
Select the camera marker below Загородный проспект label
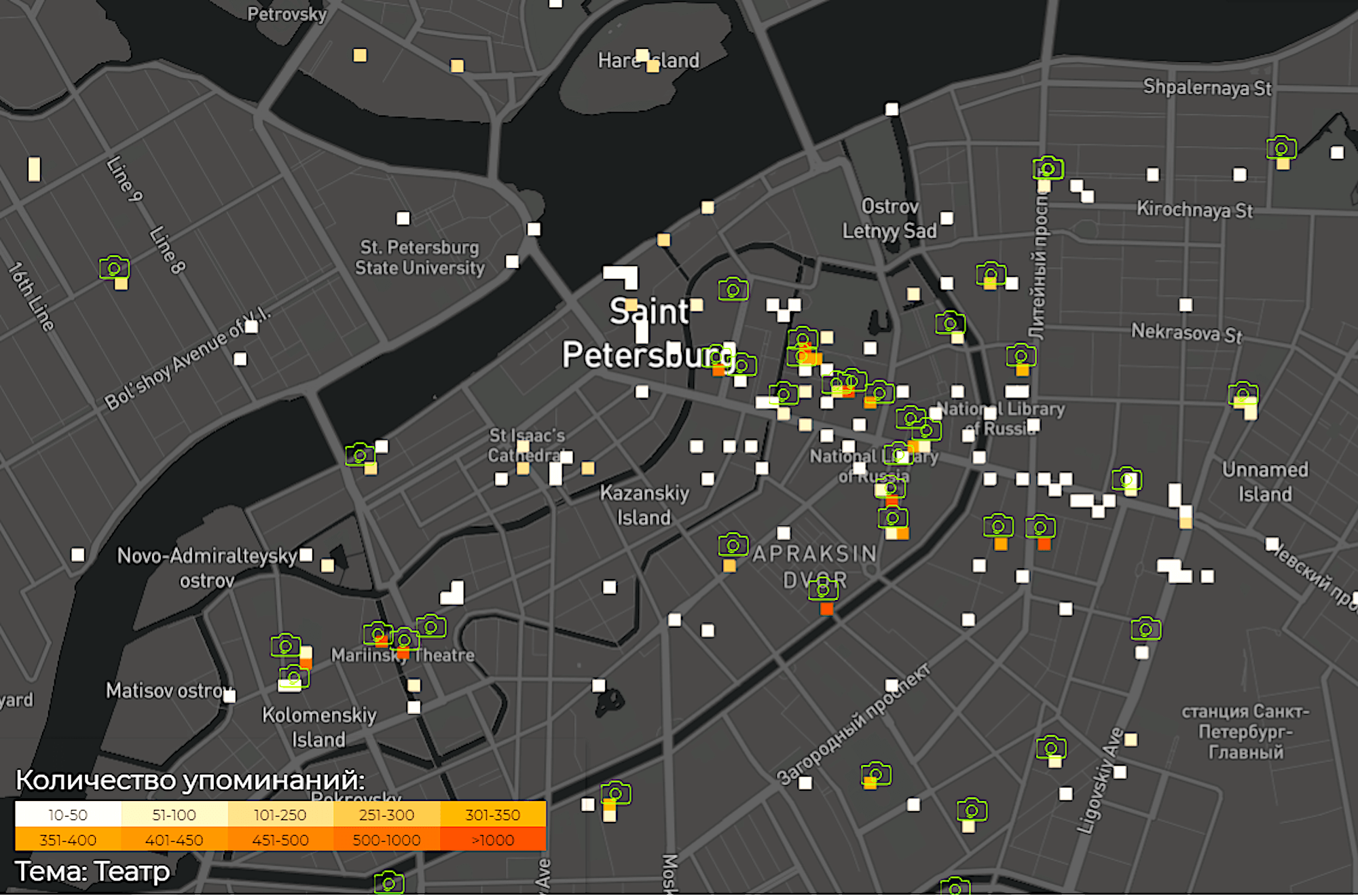tap(876, 773)
